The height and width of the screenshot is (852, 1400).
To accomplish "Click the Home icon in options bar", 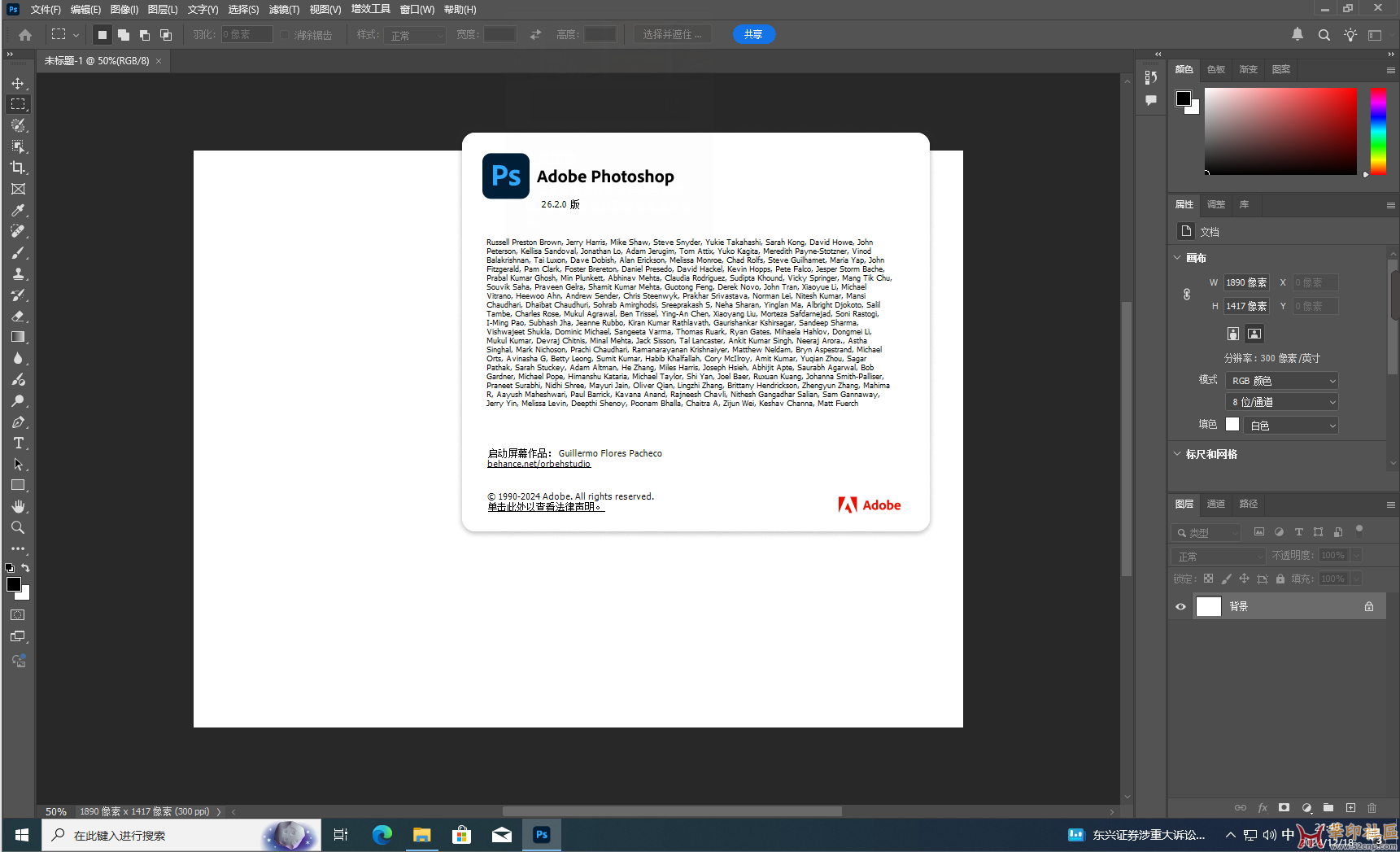I will point(25,35).
